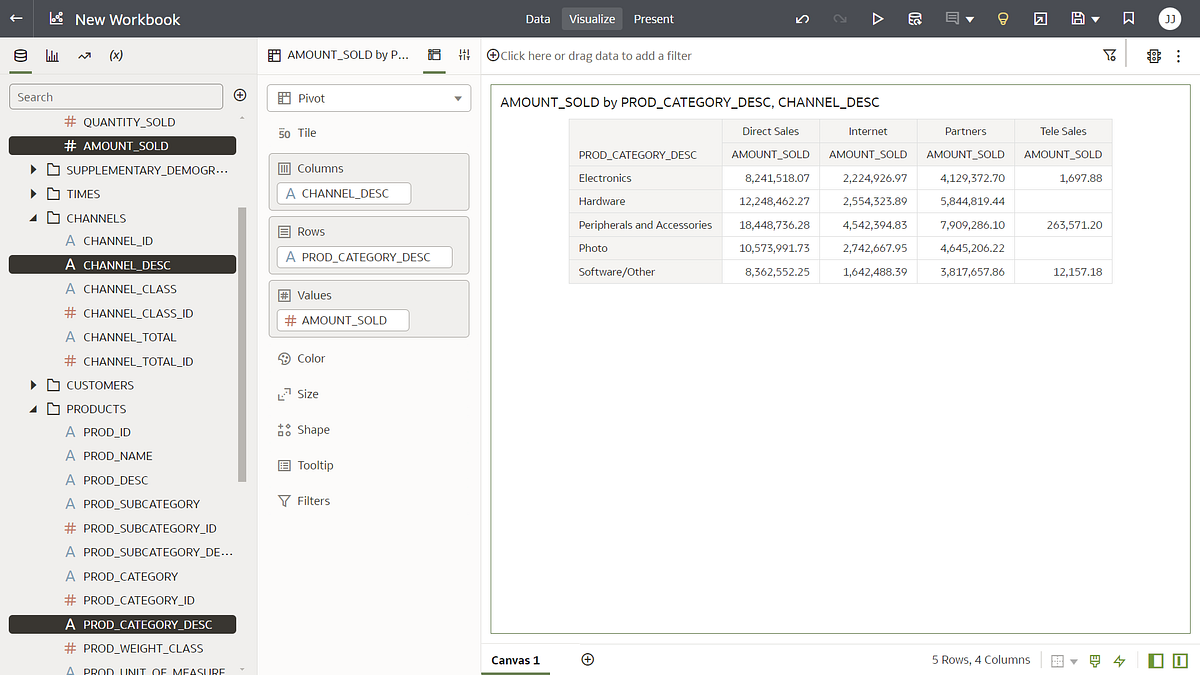Expand the CUSTOMERS folder
Image resolution: width=1200 pixels, height=675 pixels.
tap(31, 384)
